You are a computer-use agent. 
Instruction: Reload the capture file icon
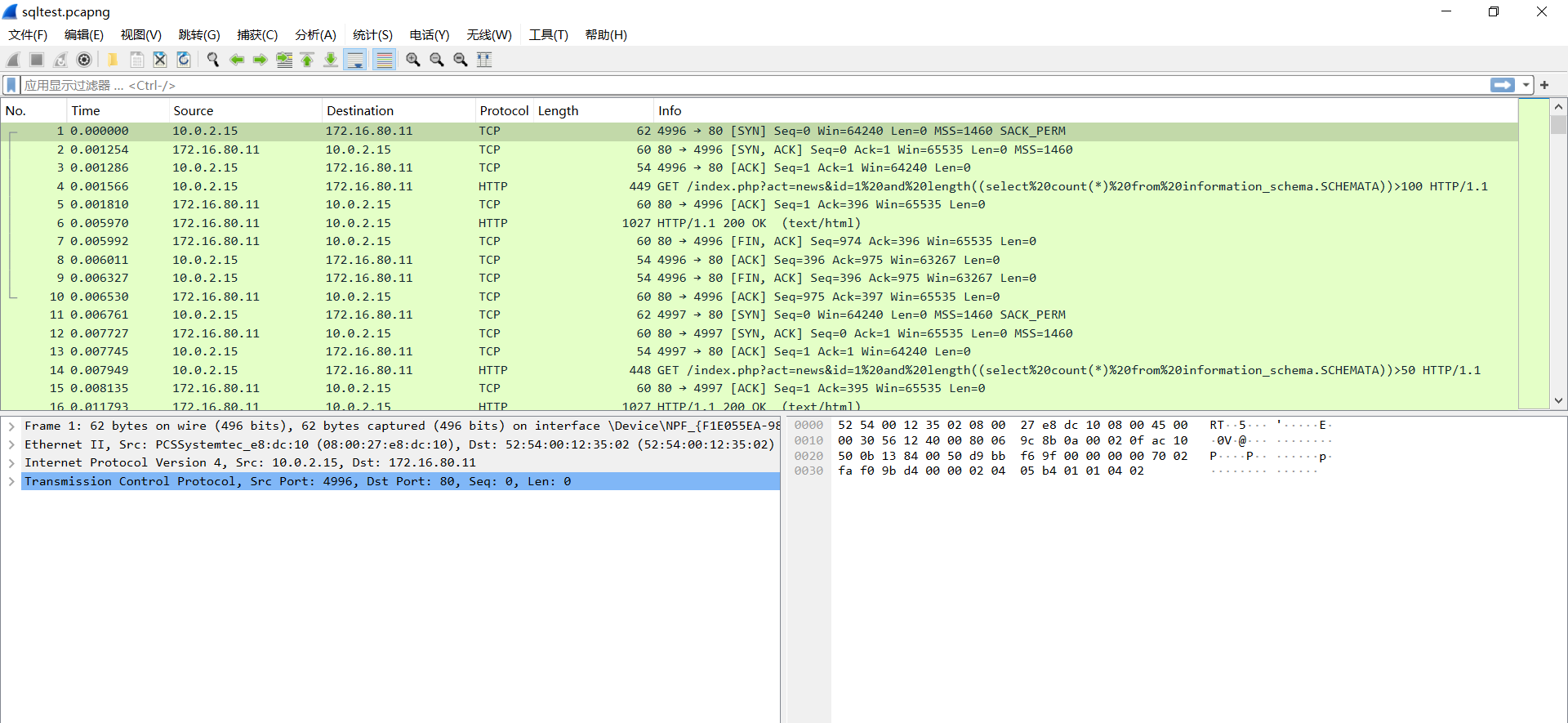click(184, 60)
